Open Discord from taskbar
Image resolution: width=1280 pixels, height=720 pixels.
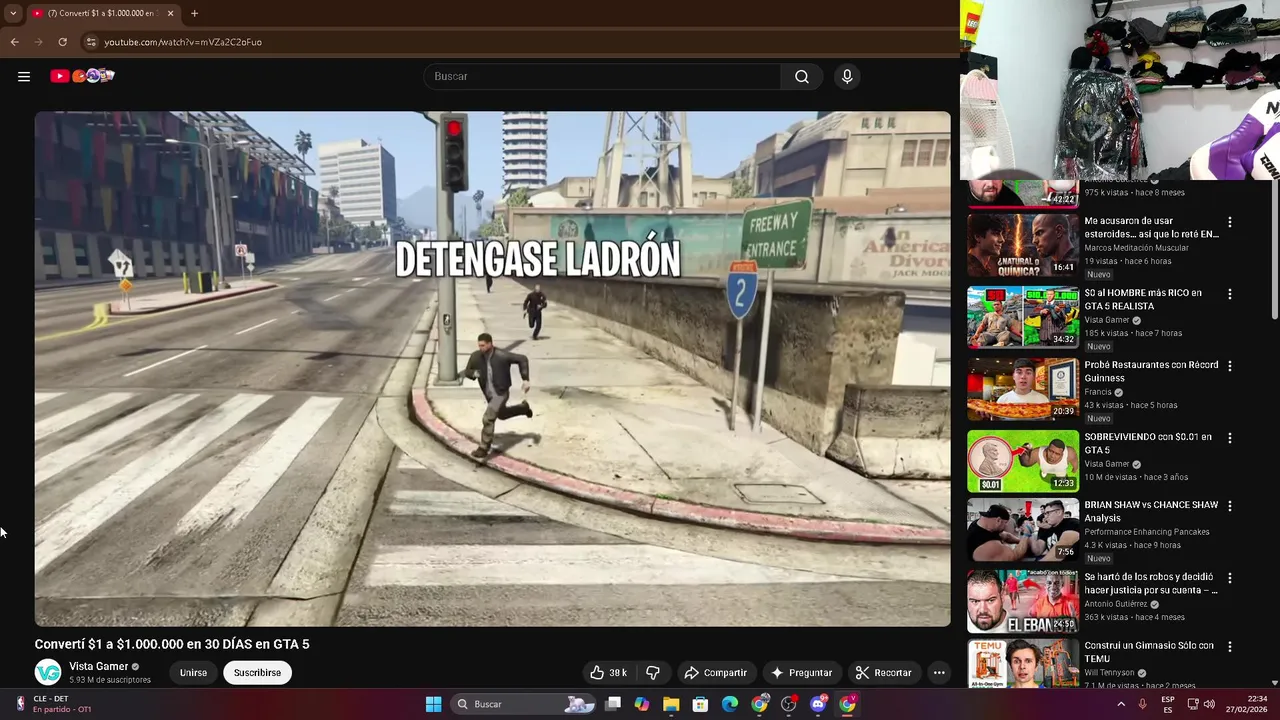[818, 704]
